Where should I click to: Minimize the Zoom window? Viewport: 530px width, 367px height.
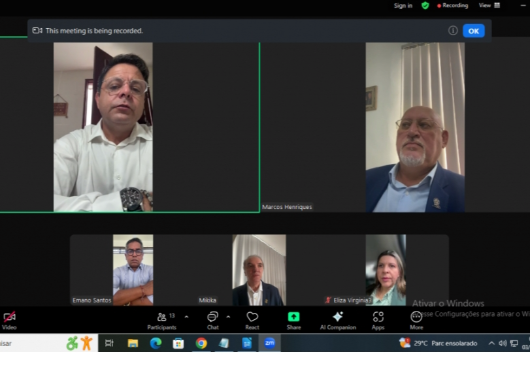[523, 5]
